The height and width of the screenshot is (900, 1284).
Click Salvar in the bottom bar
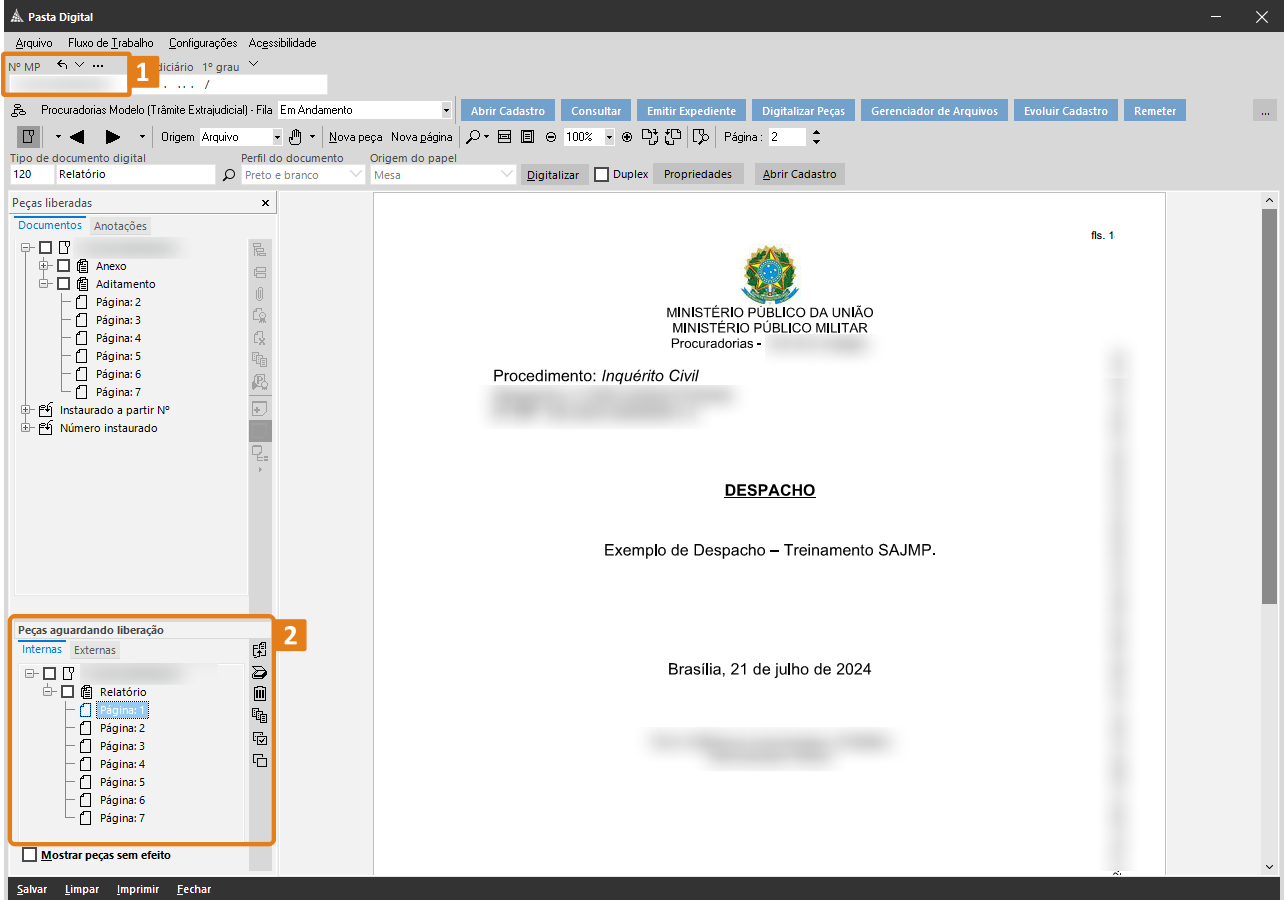pyautogui.click(x=32, y=889)
